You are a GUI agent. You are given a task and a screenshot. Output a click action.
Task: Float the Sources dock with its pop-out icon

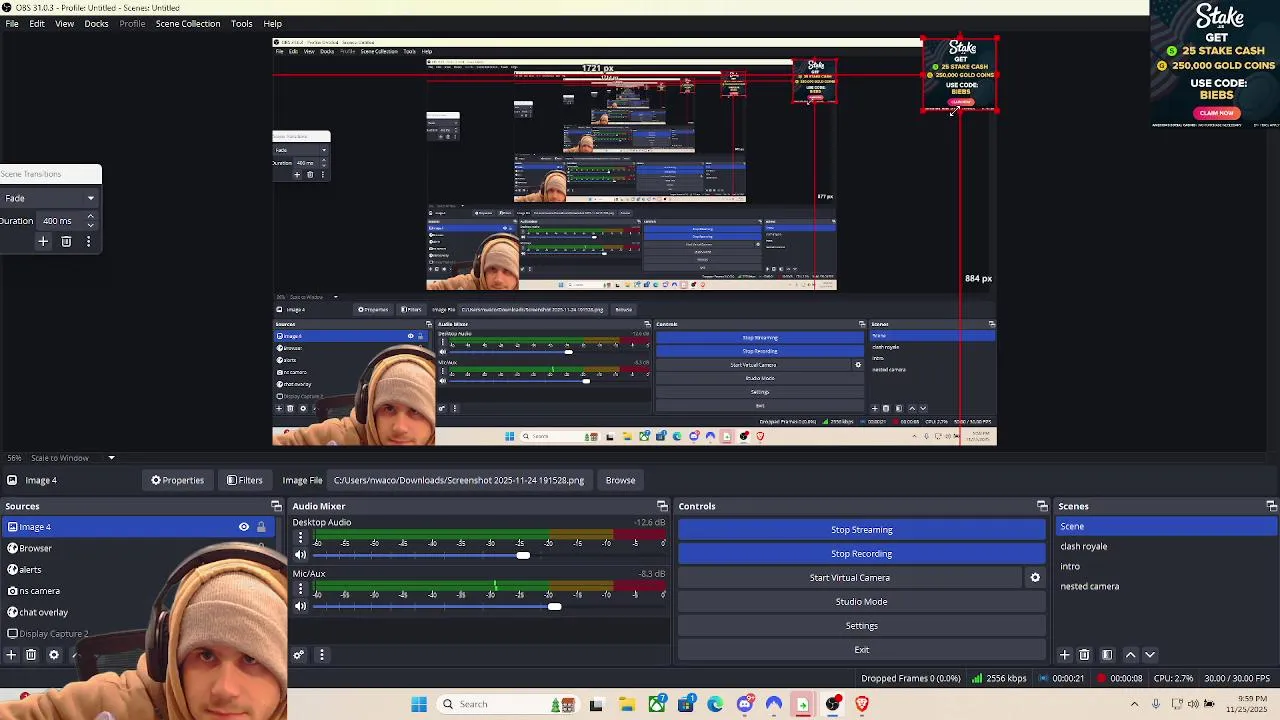pos(276,506)
